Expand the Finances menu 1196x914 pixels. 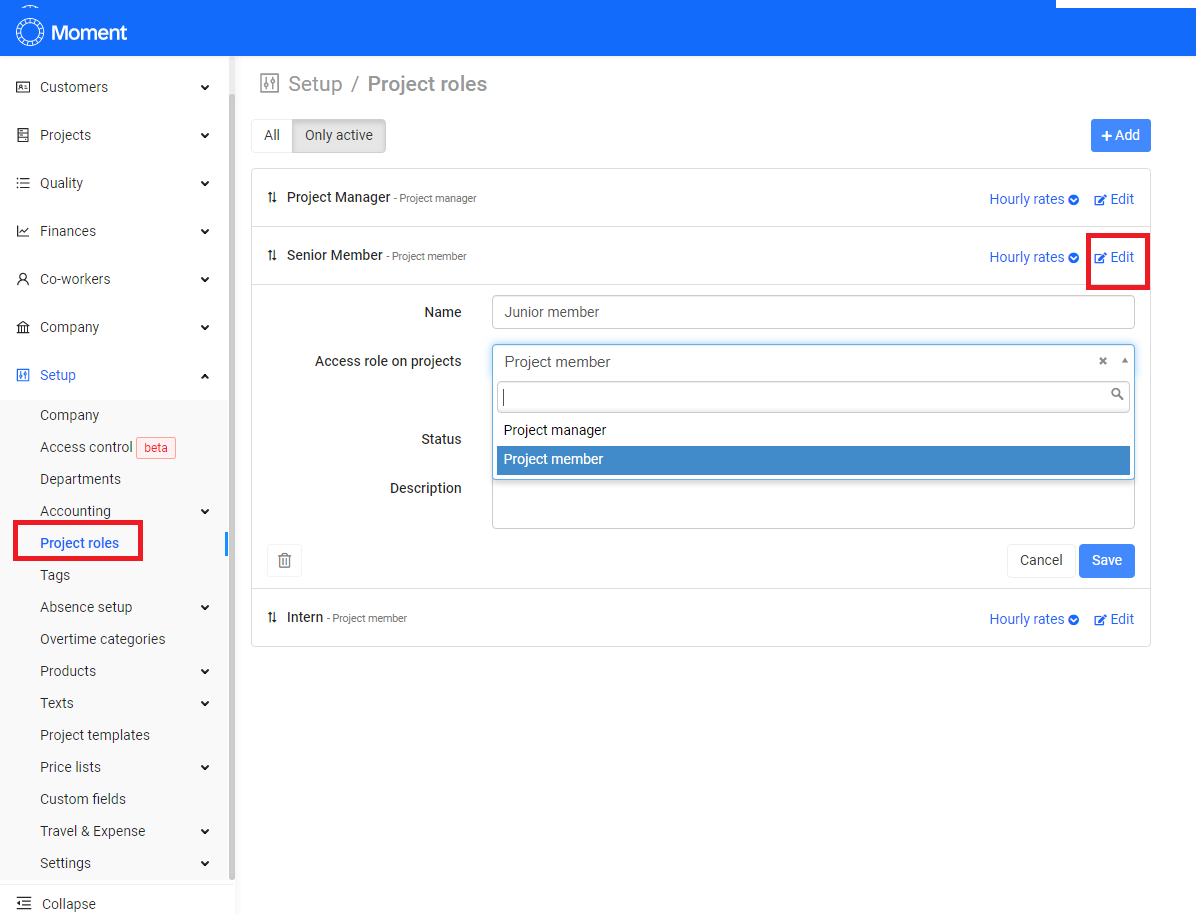click(x=204, y=232)
